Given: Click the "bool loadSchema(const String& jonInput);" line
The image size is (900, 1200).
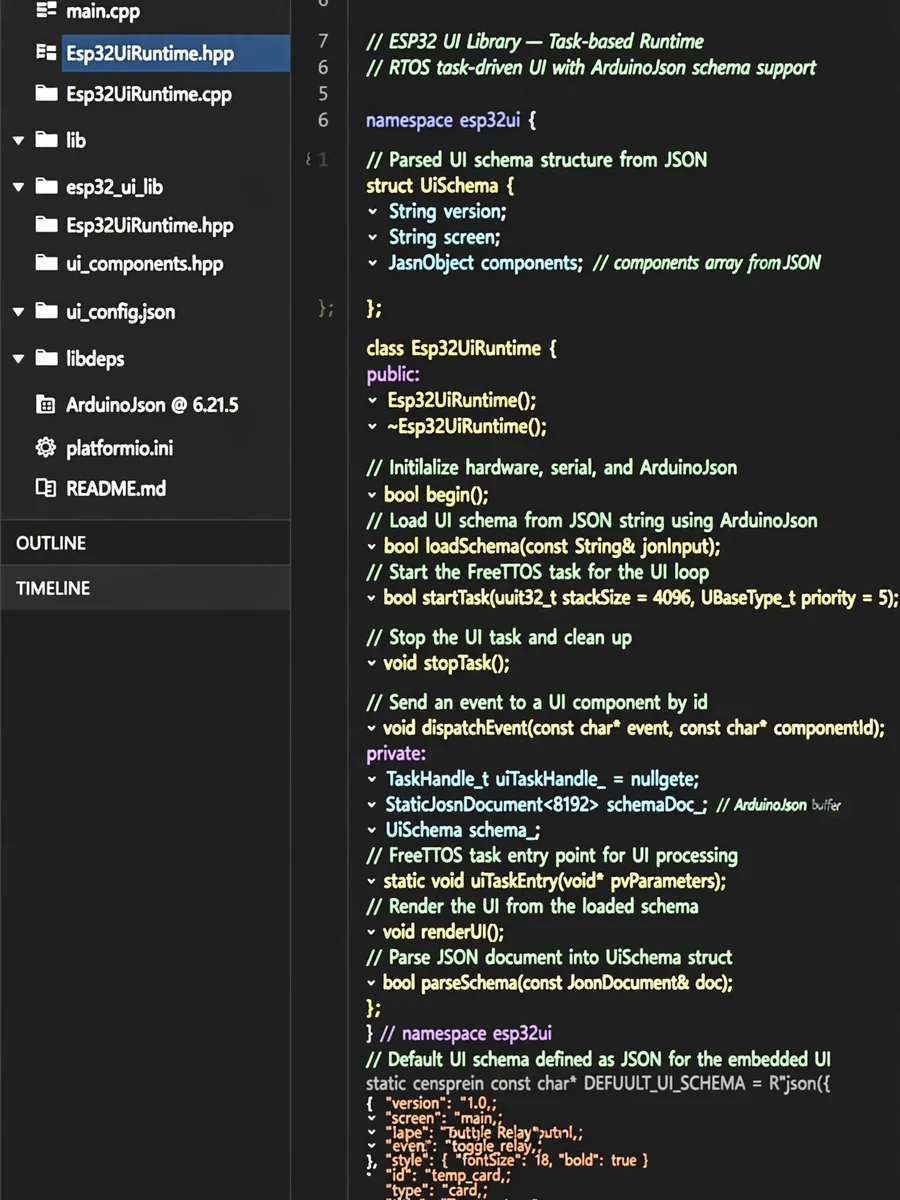Looking at the screenshot, I should (x=552, y=546).
